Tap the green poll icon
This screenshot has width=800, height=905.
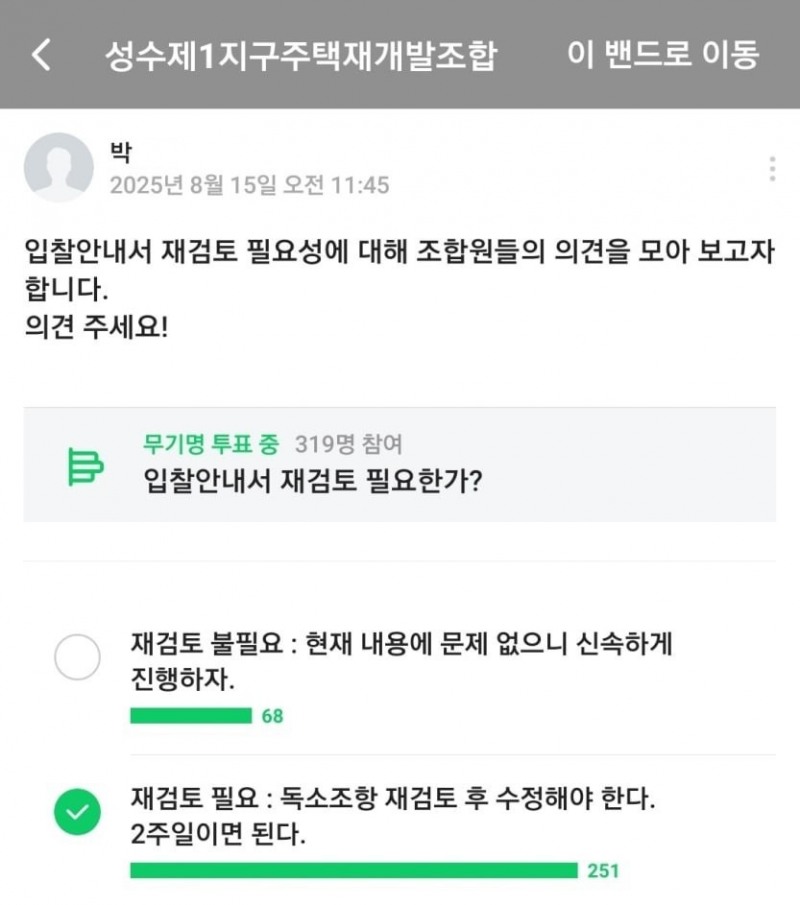pos(85,466)
